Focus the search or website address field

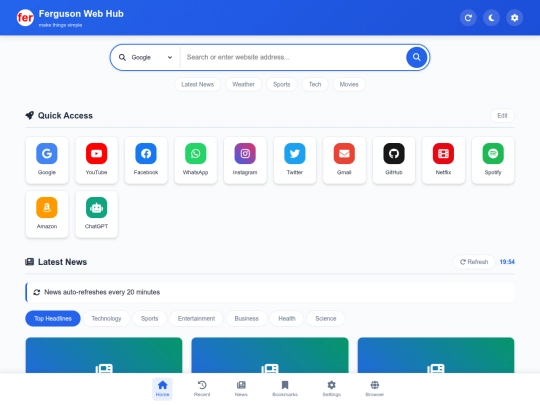[x=293, y=57]
